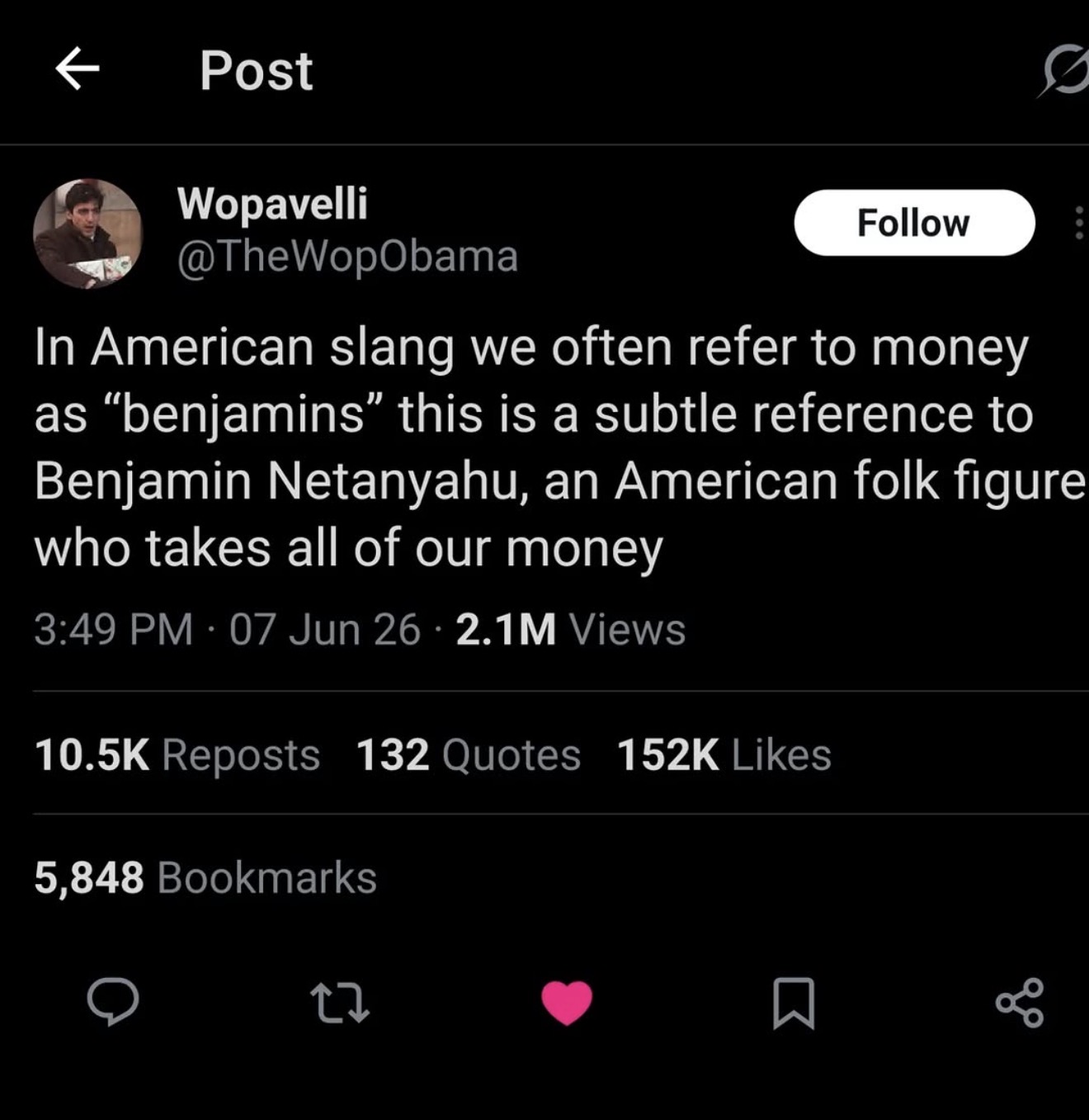Open the 2.1M Views analytics
Viewport: 1089px width, 1120px height.
[570, 630]
